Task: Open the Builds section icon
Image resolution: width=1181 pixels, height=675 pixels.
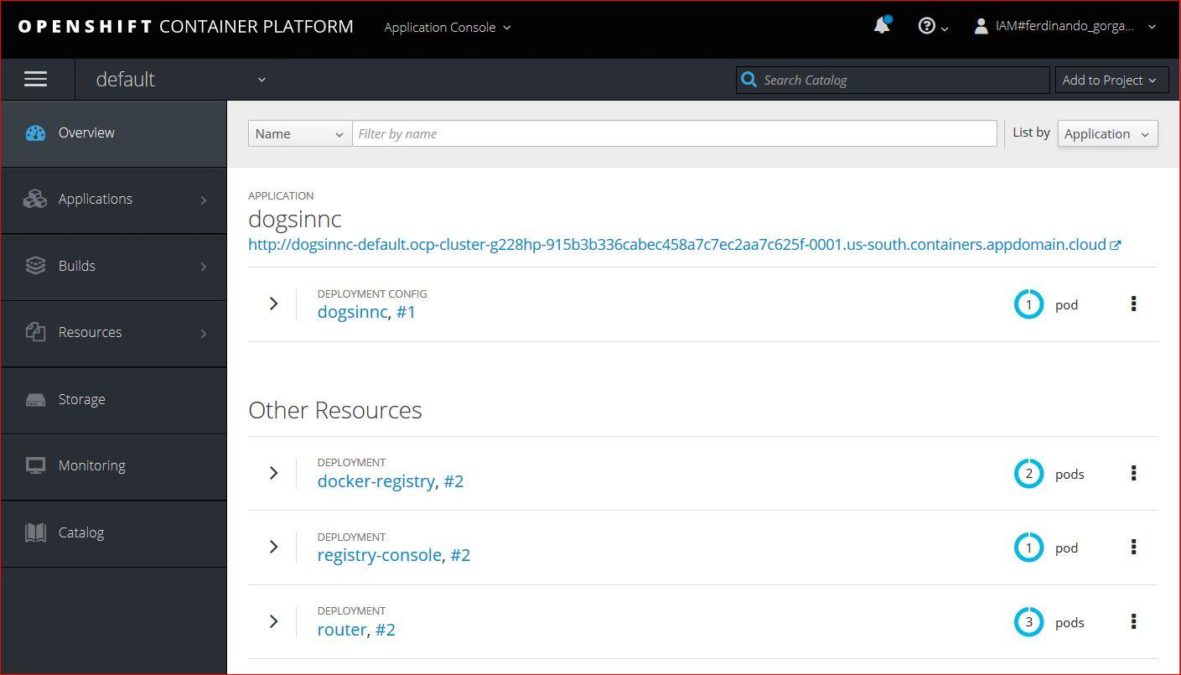Action: 35,265
